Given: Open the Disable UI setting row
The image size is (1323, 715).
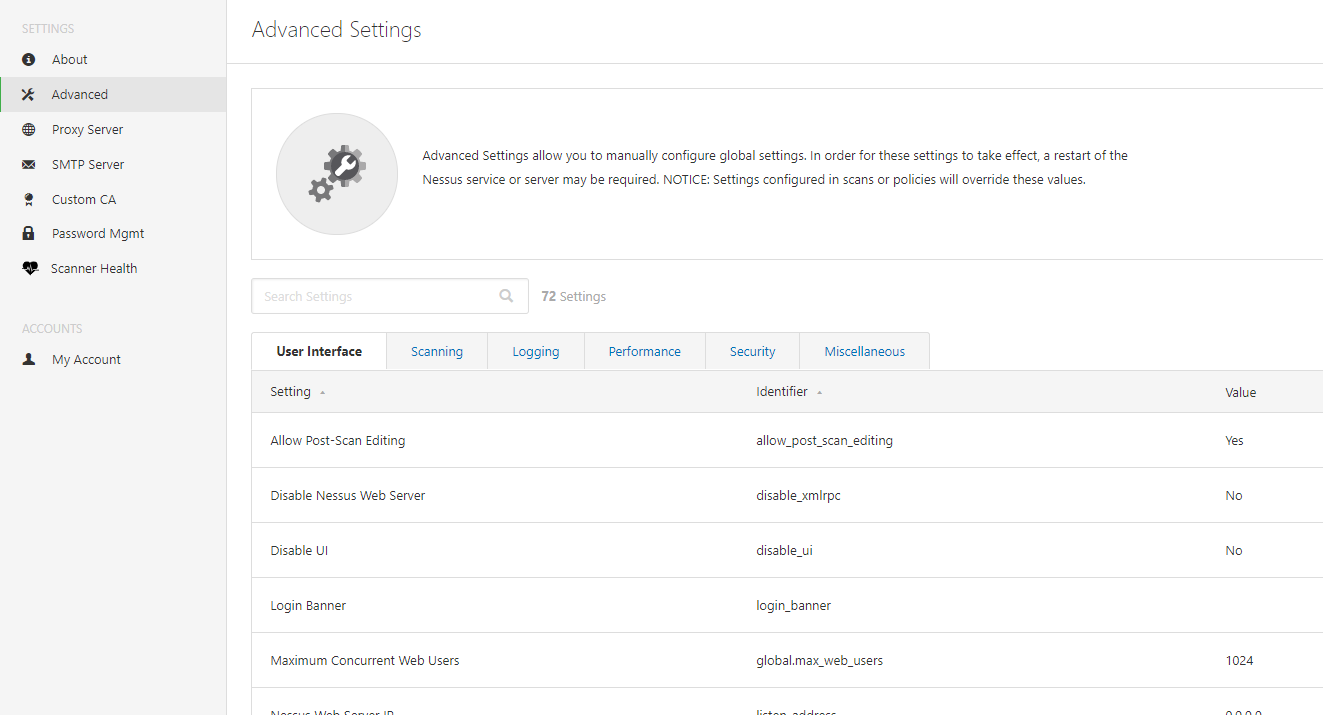Looking at the screenshot, I should pos(300,551).
